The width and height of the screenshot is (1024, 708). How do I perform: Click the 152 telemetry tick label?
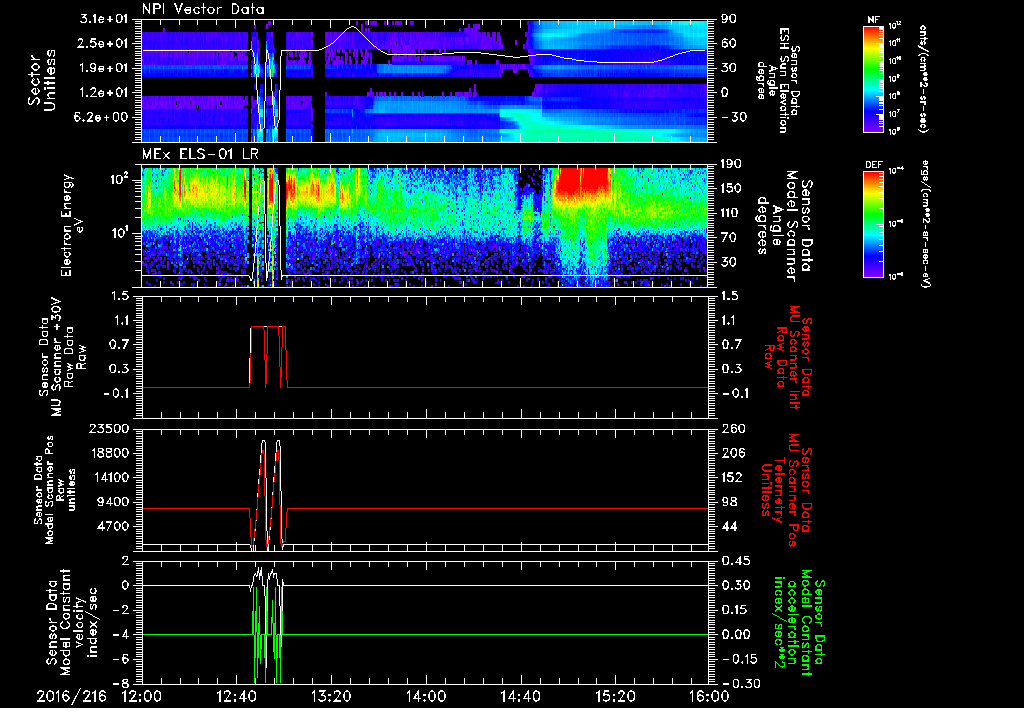point(731,477)
